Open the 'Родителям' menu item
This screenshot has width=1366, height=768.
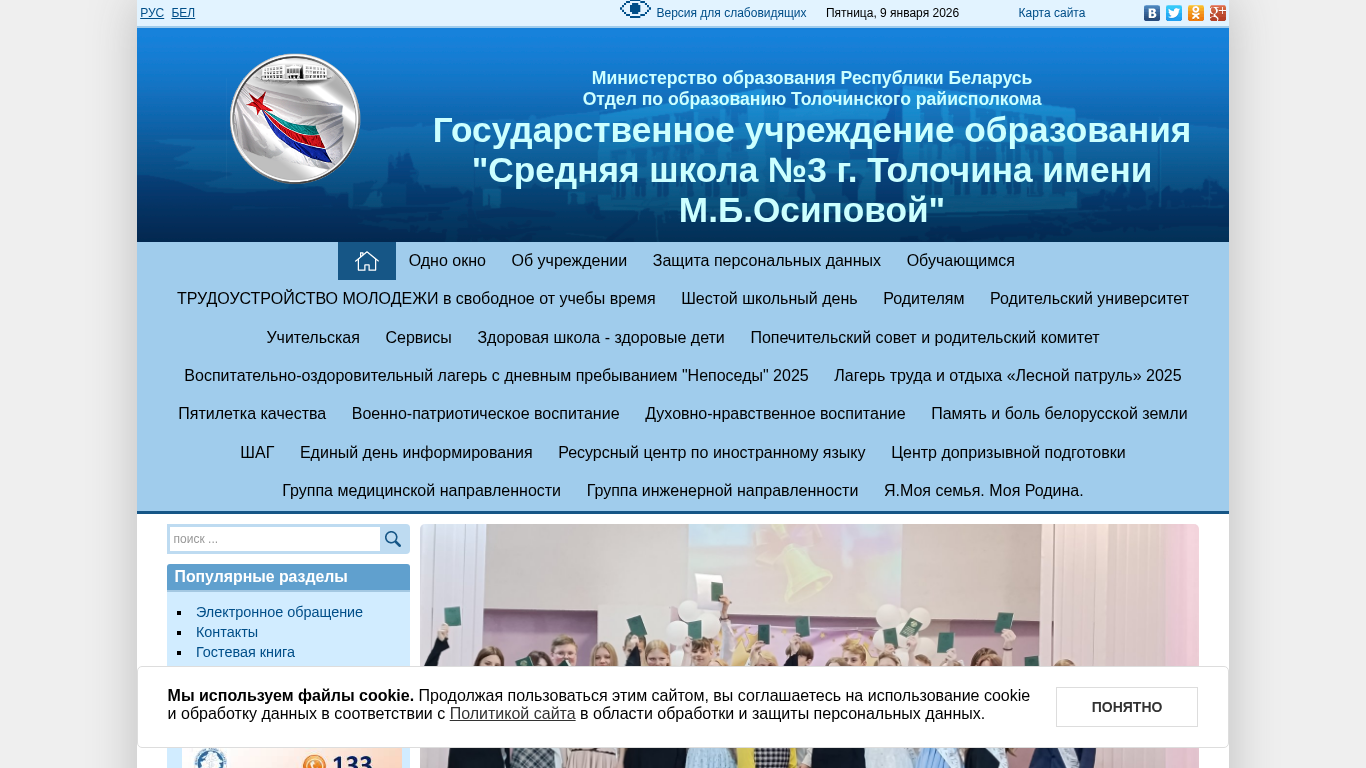(923, 299)
